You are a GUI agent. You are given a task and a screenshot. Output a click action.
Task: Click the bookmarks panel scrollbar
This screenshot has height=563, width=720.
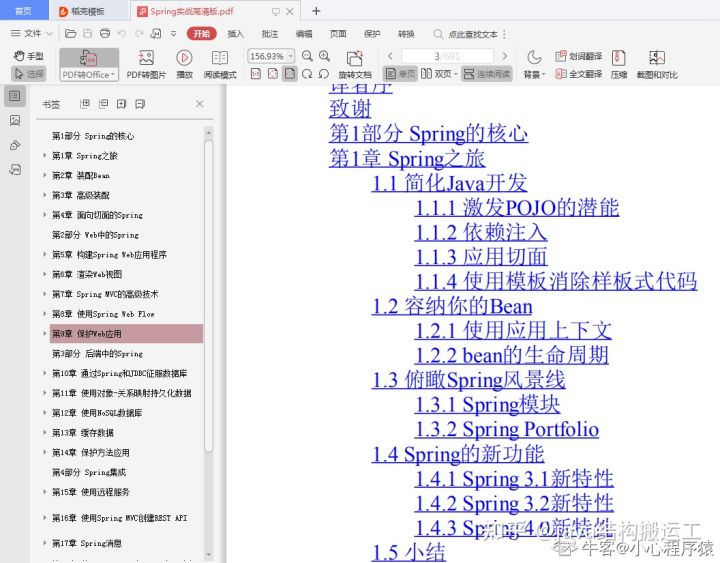[x=208, y=294]
